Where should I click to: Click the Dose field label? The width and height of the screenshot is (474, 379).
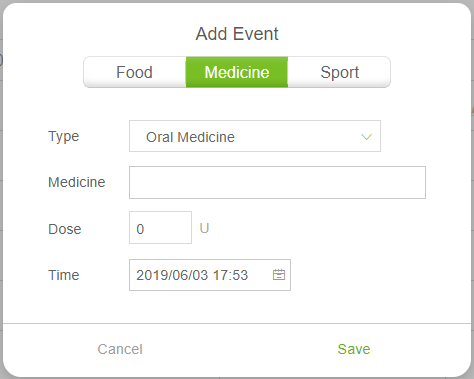[x=65, y=229]
